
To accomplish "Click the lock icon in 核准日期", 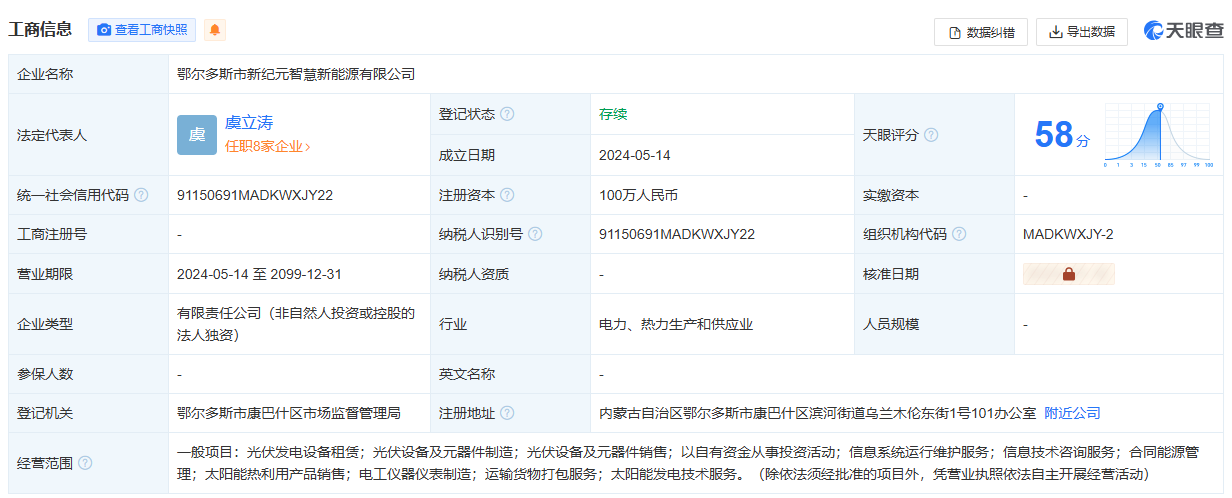I will click(x=1068, y=274).
